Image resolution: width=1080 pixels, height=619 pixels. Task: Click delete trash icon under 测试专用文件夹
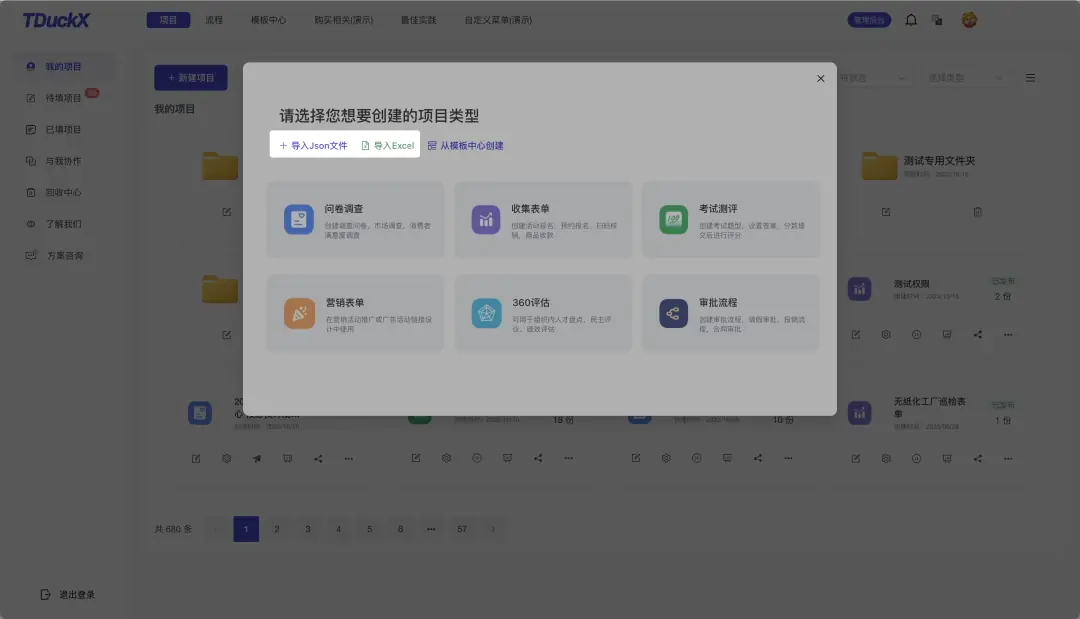977,212
